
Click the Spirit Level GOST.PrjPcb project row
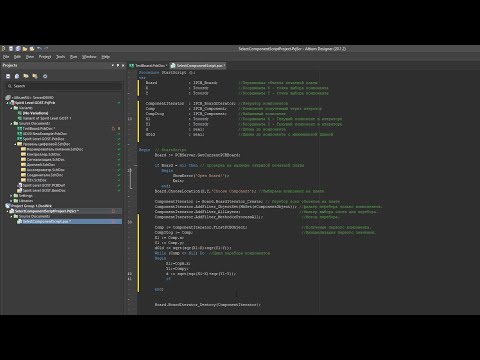pyautogui.click(x=35, y=103)
